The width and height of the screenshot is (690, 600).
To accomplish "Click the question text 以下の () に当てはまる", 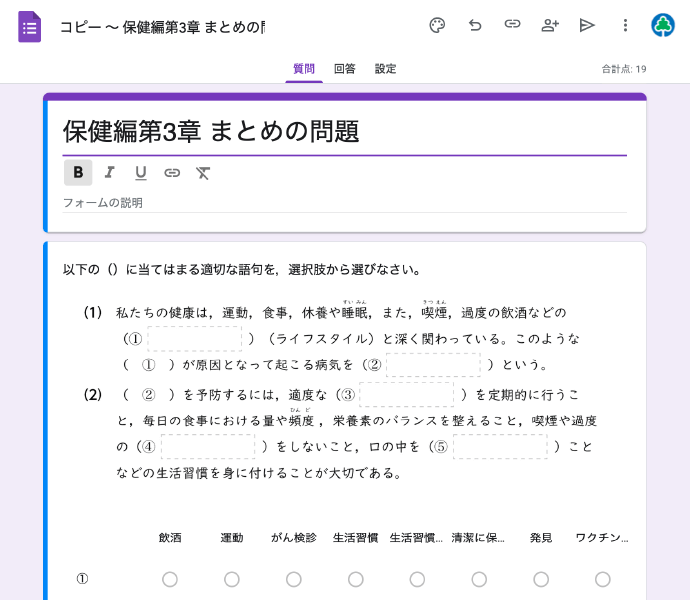I will pyautogui.click(x=242, y=269).
